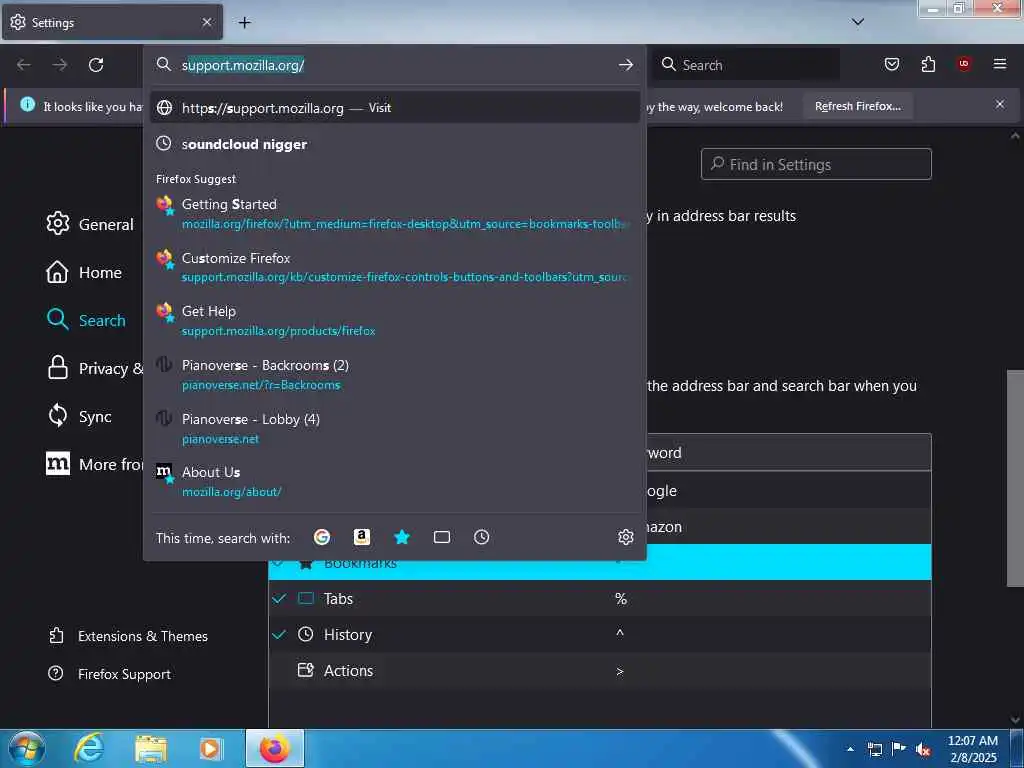Click the toolbar Search box

click(x=746, y=65)
